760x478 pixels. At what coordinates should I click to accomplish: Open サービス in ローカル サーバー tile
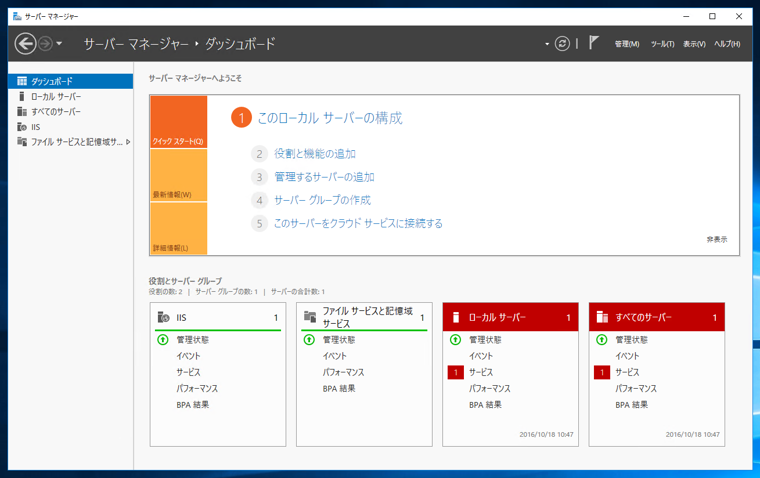point(481,372)
